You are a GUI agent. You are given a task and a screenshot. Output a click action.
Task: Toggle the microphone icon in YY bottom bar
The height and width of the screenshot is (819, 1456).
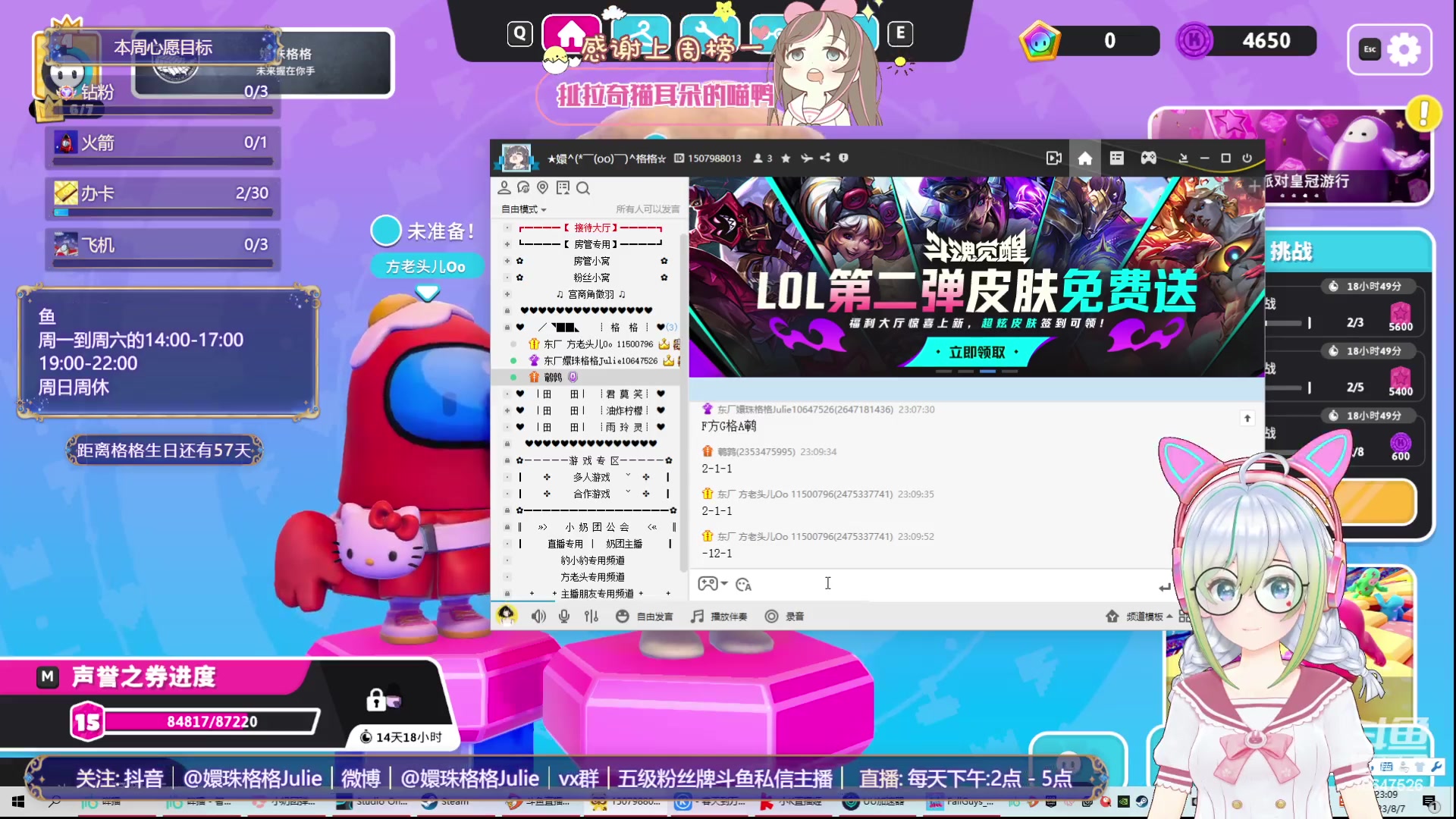pyautogui.click(x=564, y=617)
